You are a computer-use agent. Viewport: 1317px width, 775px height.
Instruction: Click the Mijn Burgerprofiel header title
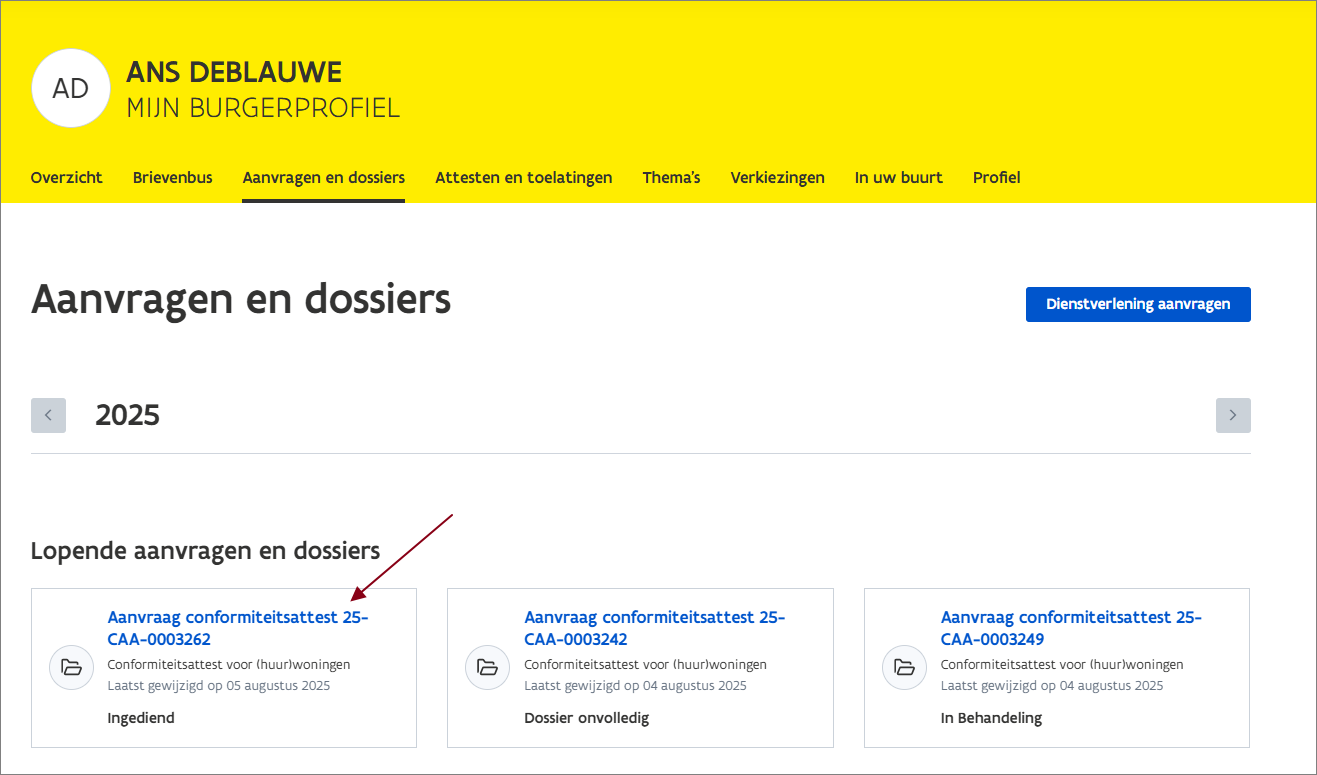263,108
